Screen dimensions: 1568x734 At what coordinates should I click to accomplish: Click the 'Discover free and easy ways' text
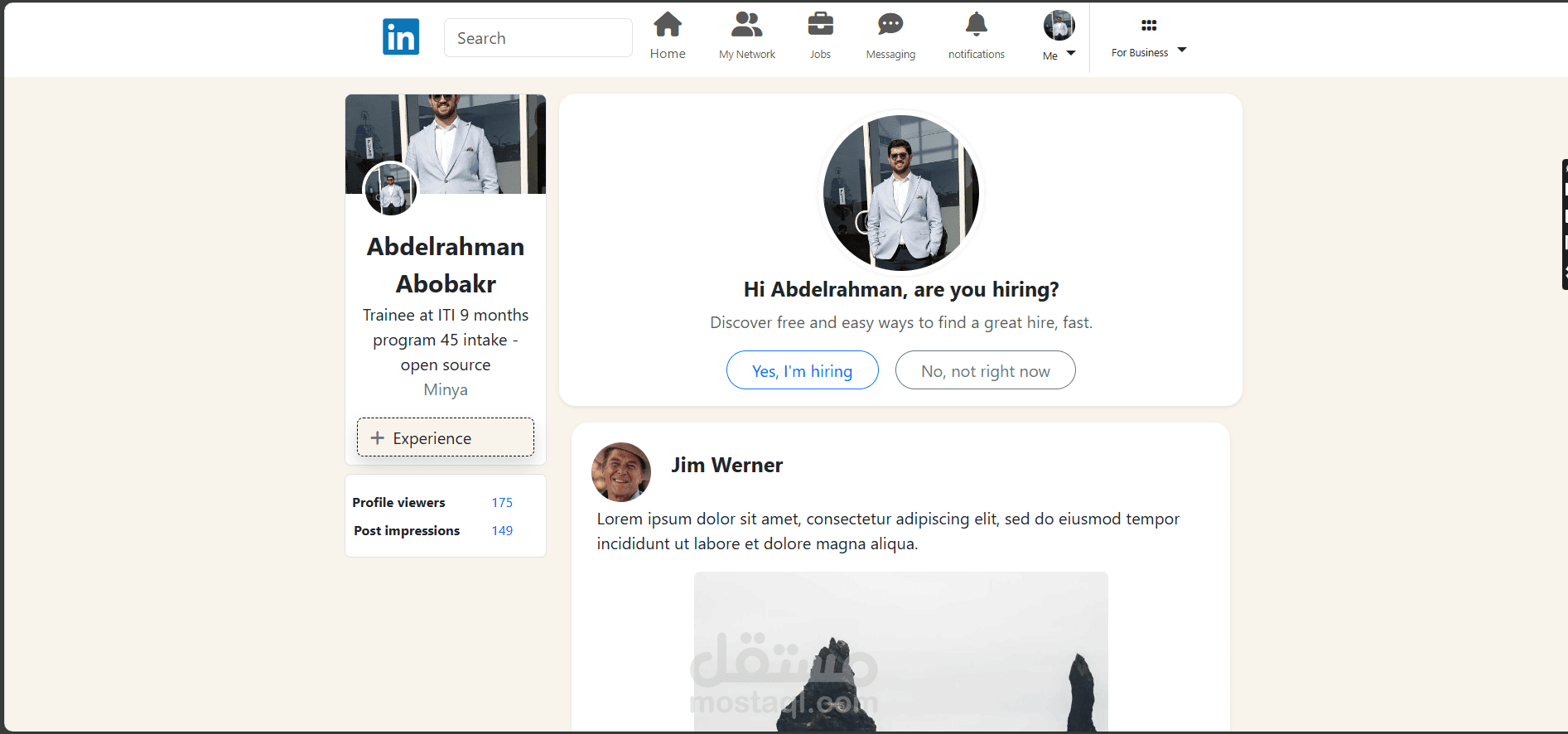[901, 322]
